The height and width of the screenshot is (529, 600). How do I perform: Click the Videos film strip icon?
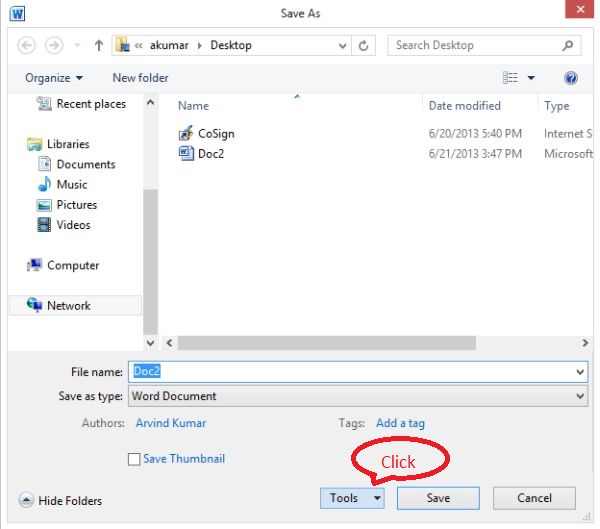[x=44, y=225]
